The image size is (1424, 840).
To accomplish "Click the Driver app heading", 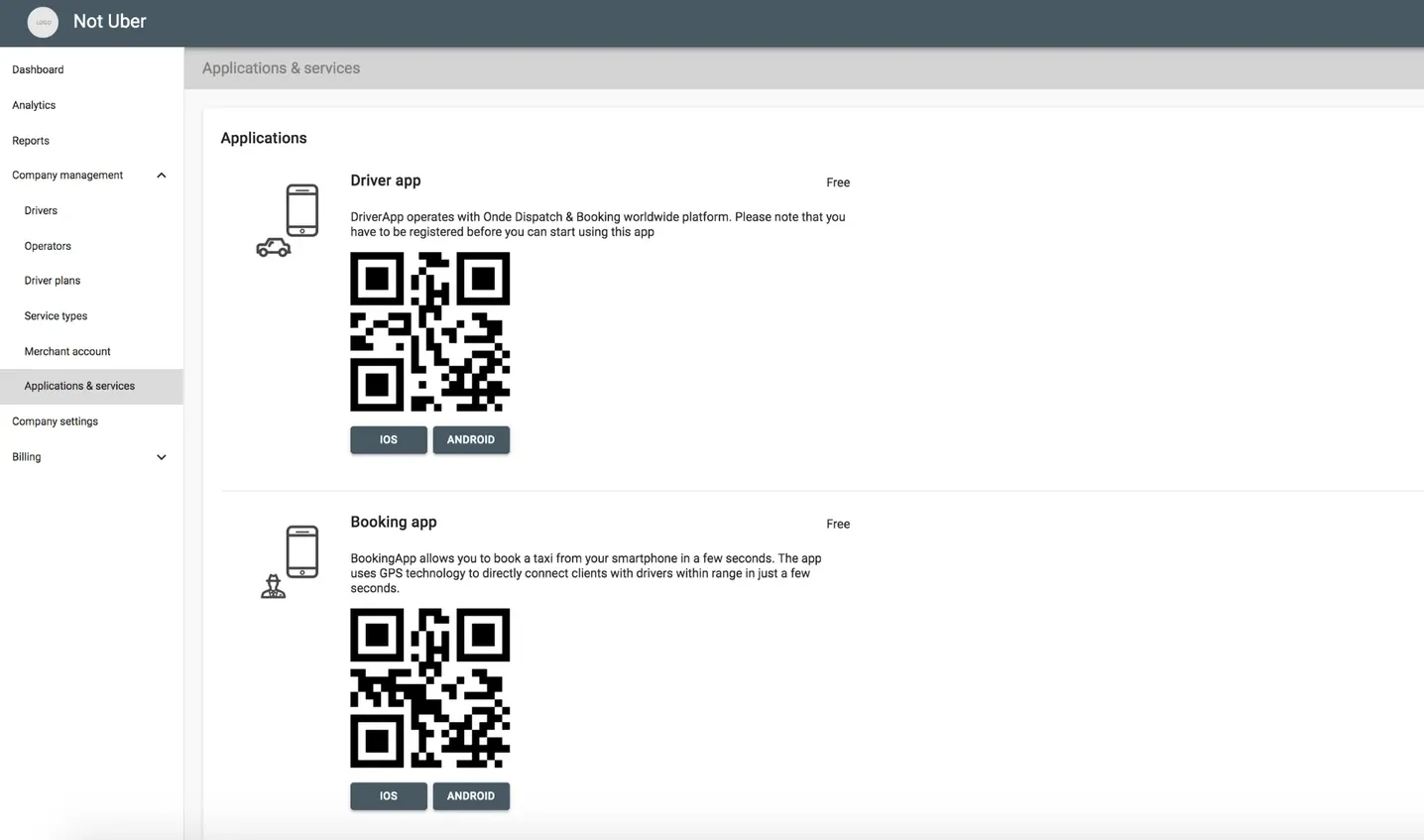I will (x=386, y=180).
